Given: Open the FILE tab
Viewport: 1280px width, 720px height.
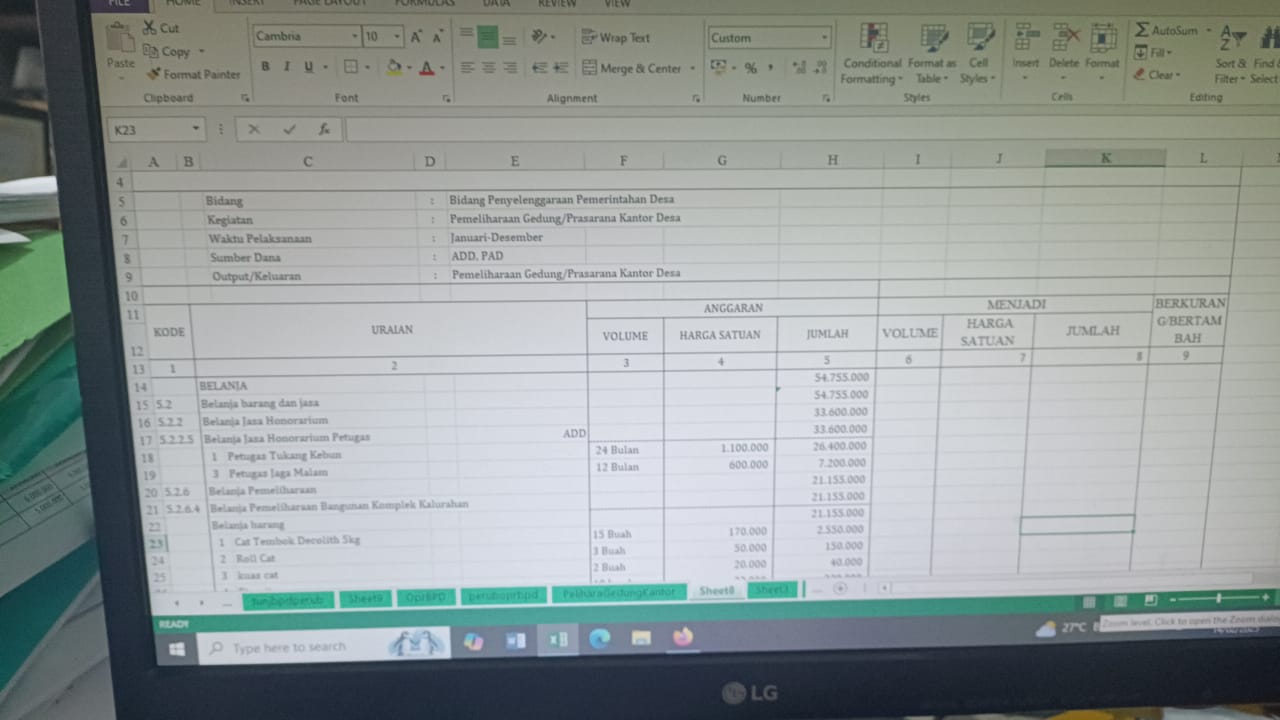Looking at the screenshot, I should point(119,3).
